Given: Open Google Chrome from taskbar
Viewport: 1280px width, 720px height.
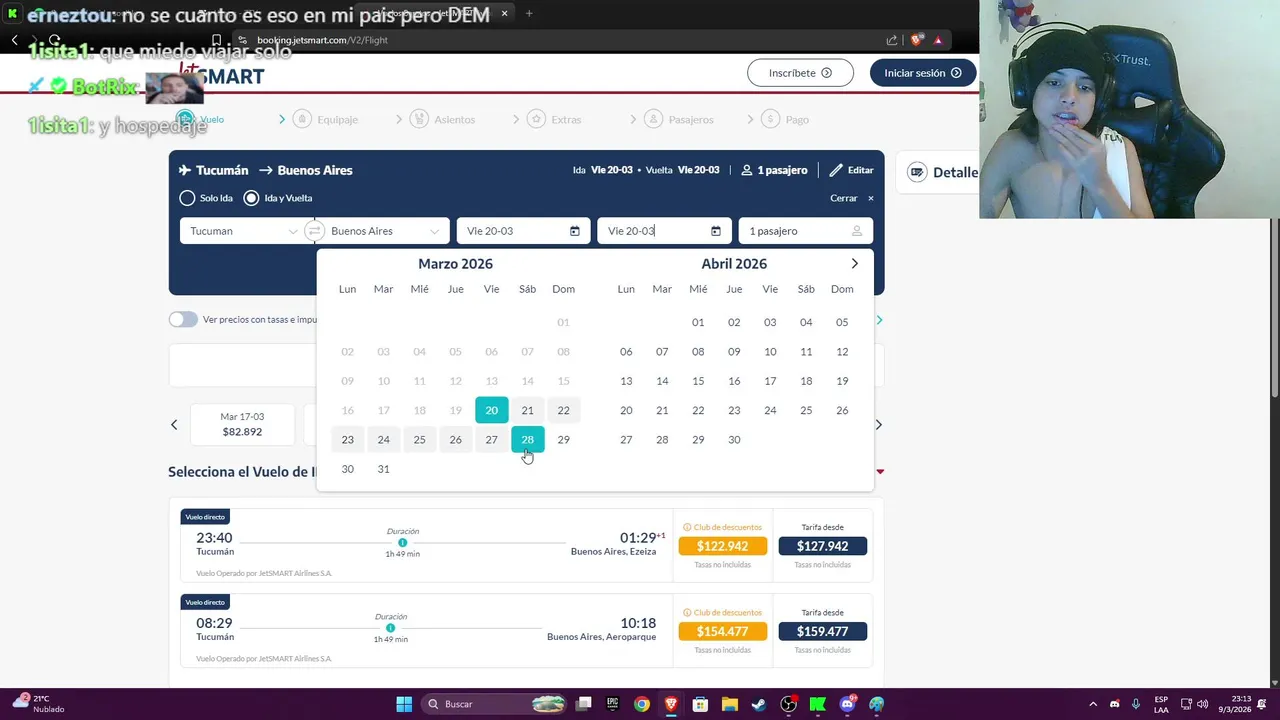Looking at the screenshot, I should tap(642, 704).
